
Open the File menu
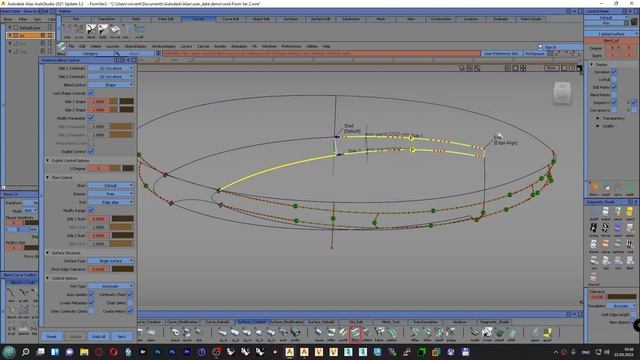71,47
